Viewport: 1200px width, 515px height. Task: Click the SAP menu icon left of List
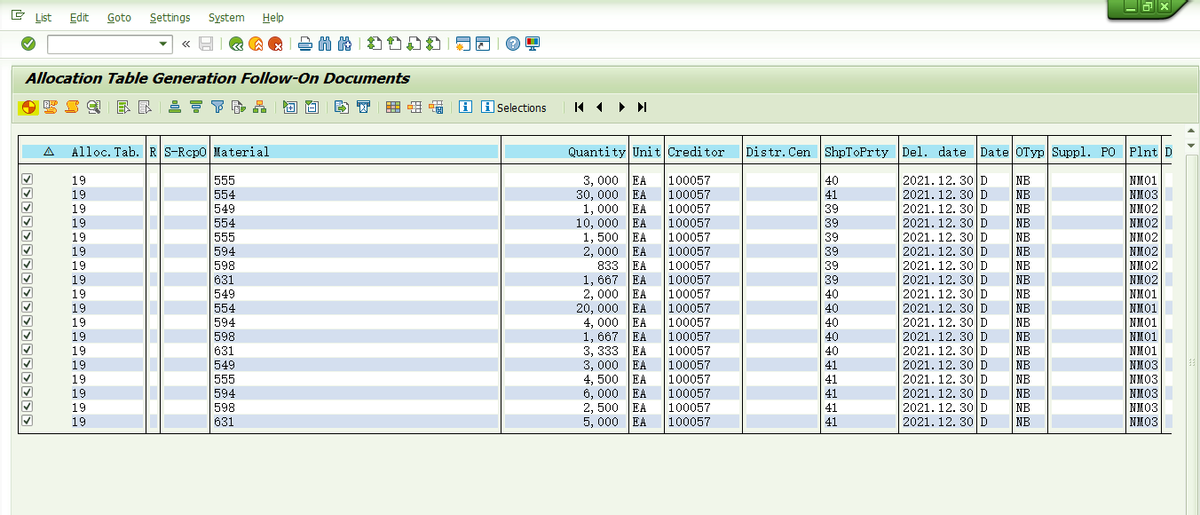(17, 17)
